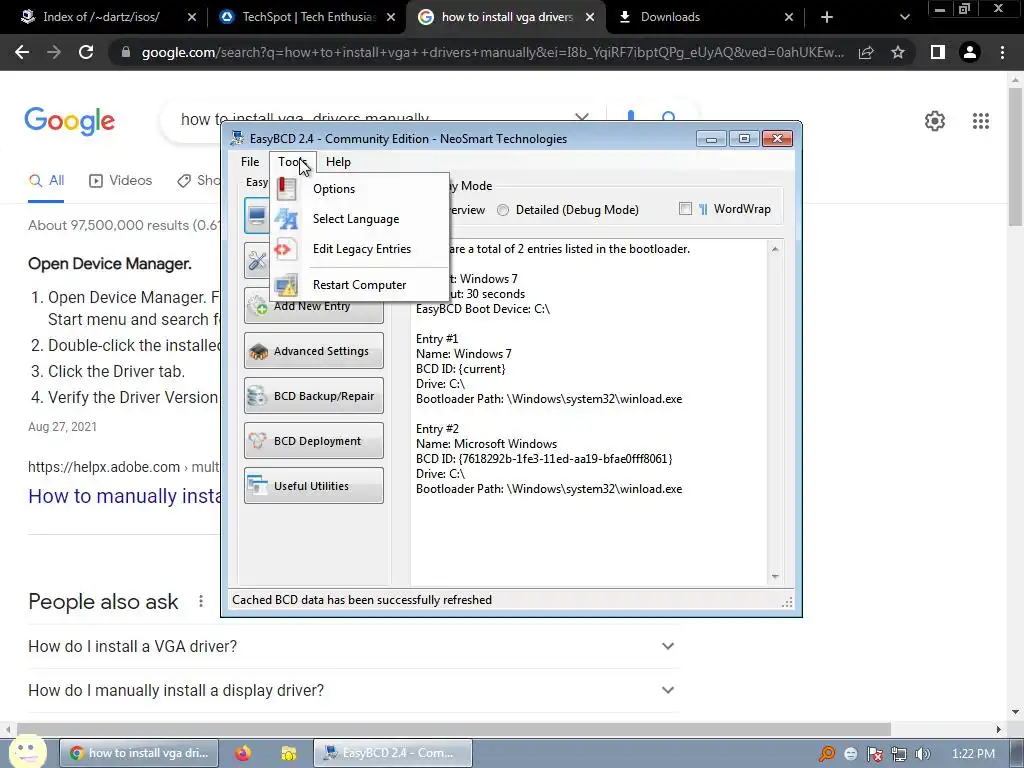
Task: Open the Chrome profile avatar menu
Action: (x=970, y=52)
